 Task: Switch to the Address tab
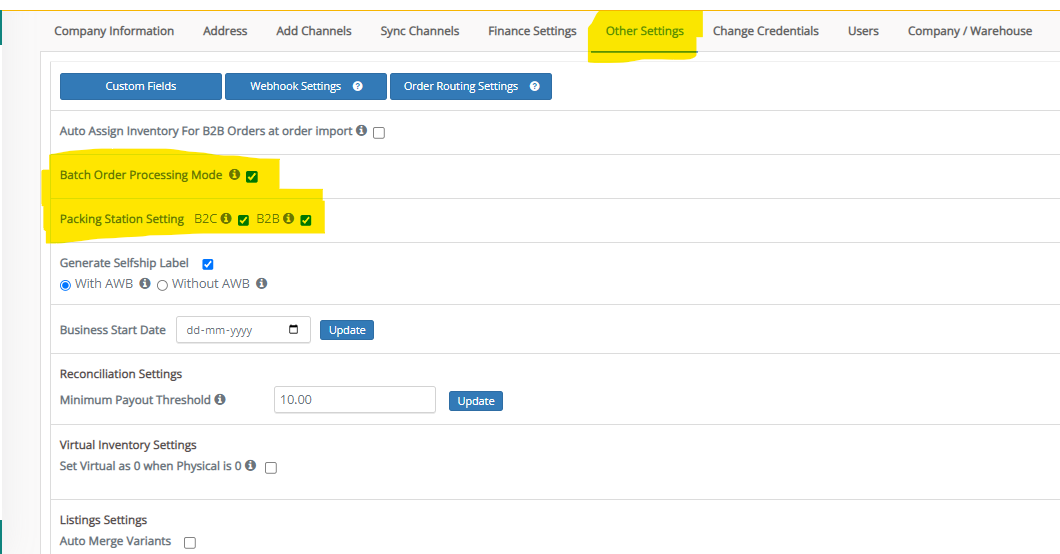[225, 31]
